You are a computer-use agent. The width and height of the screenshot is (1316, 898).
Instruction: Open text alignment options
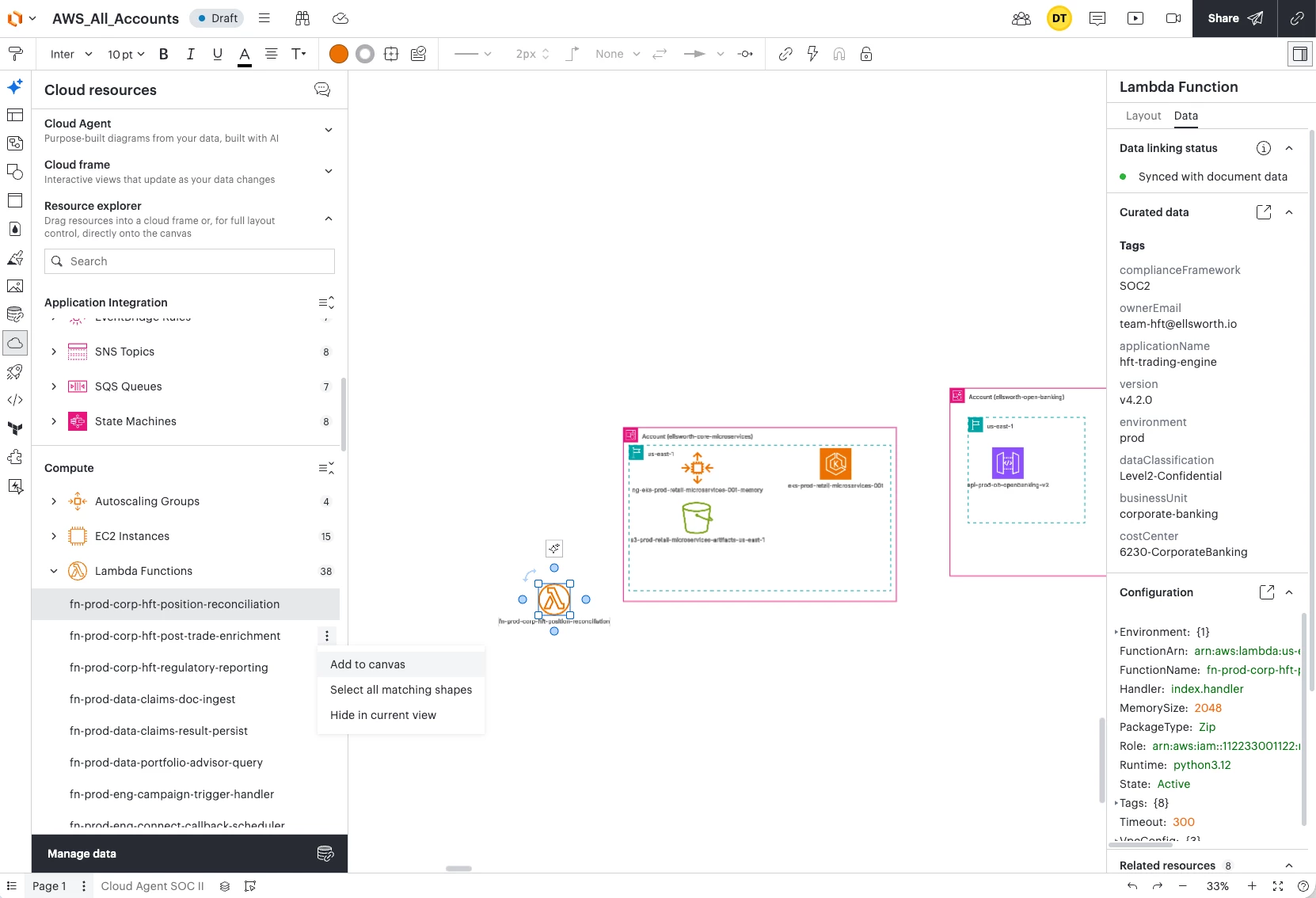pyautogui.click(x=271, y=54)
